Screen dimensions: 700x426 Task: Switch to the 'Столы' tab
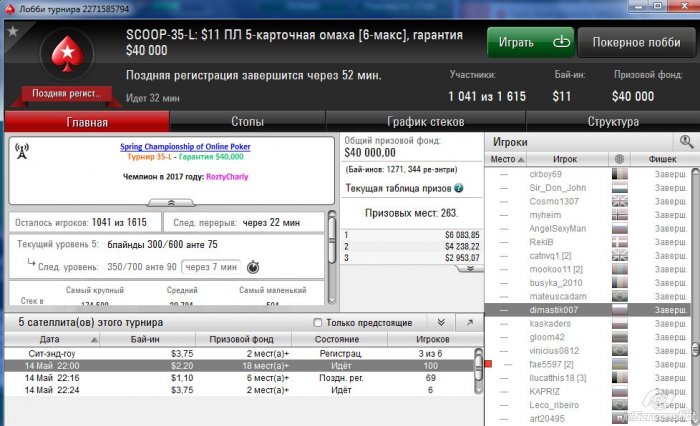click(247, 121)
